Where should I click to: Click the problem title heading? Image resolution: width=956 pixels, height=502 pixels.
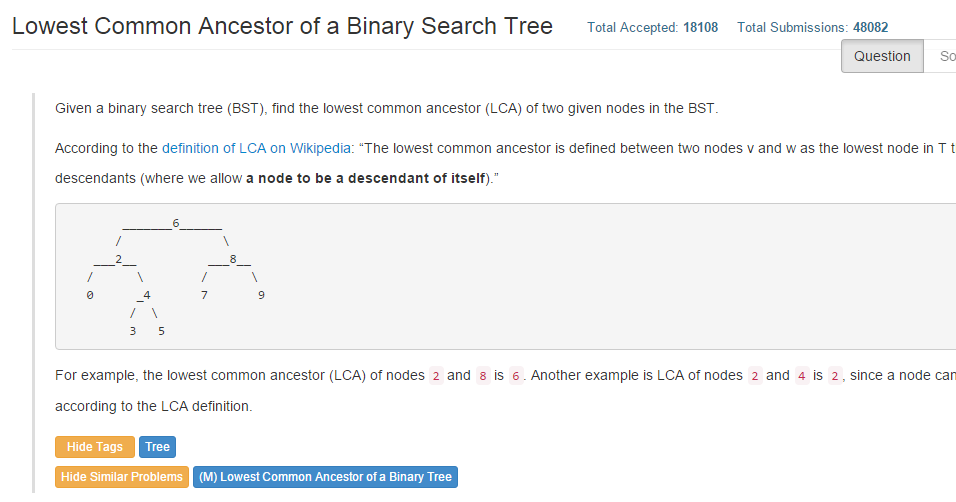pos(282,26)
